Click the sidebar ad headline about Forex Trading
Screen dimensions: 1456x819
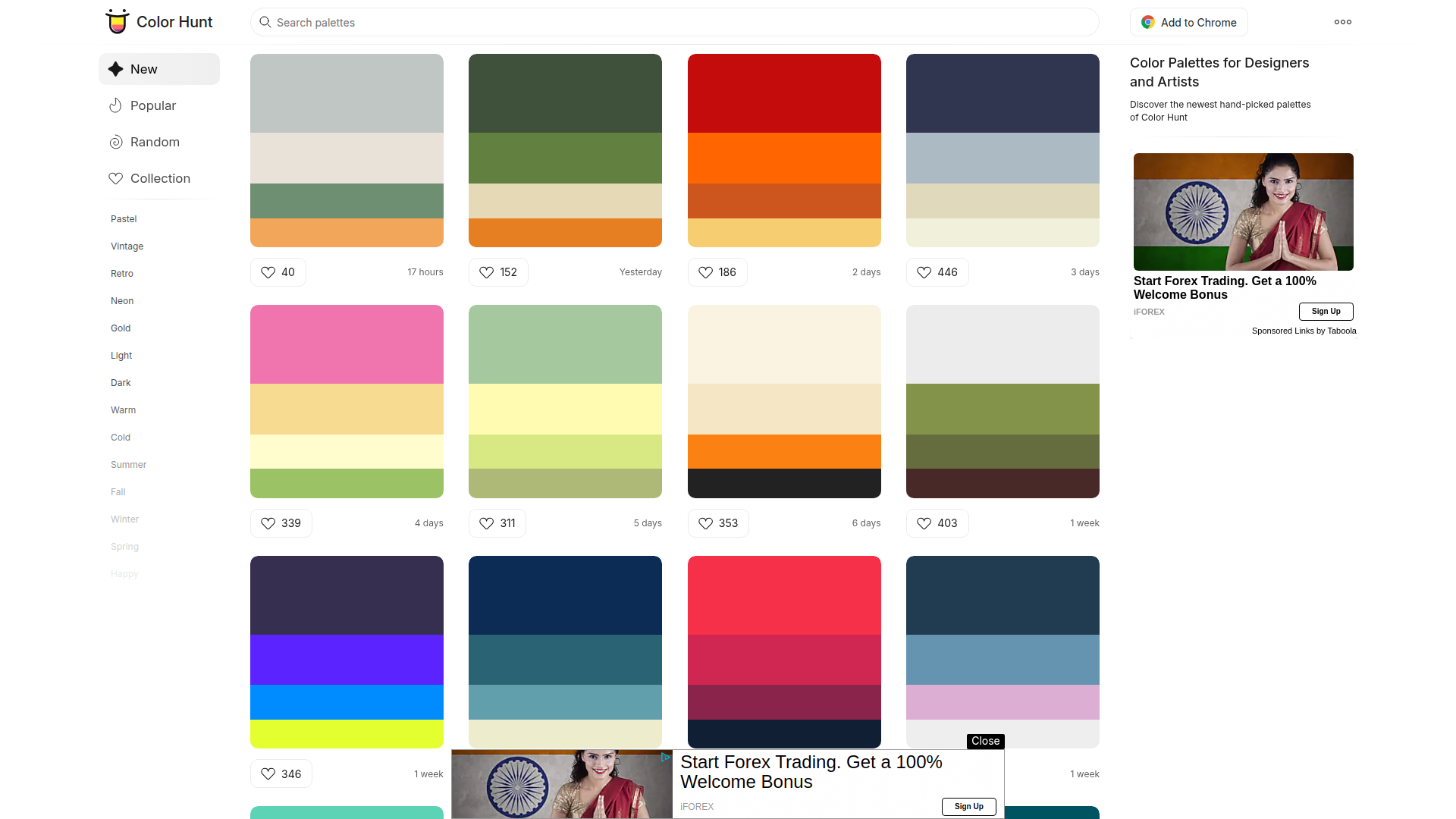pyautogui.click(x=1225, y=287)
